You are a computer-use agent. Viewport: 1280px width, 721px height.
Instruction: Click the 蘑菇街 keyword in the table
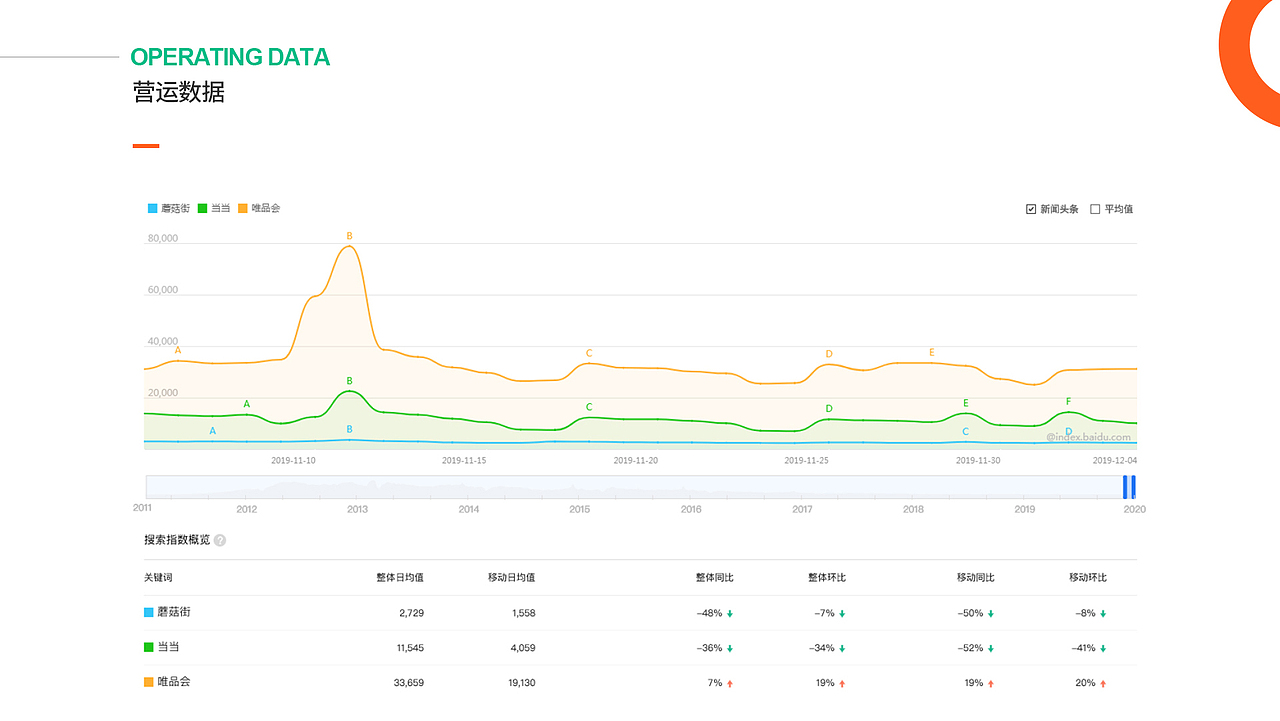[173, 612]
